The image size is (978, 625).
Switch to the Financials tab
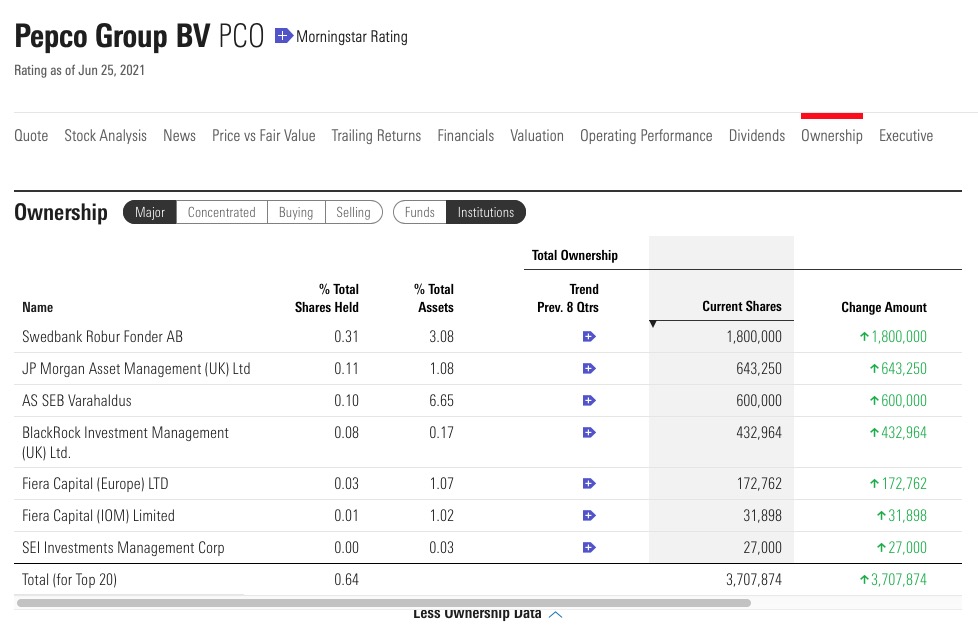click(465, 135)
